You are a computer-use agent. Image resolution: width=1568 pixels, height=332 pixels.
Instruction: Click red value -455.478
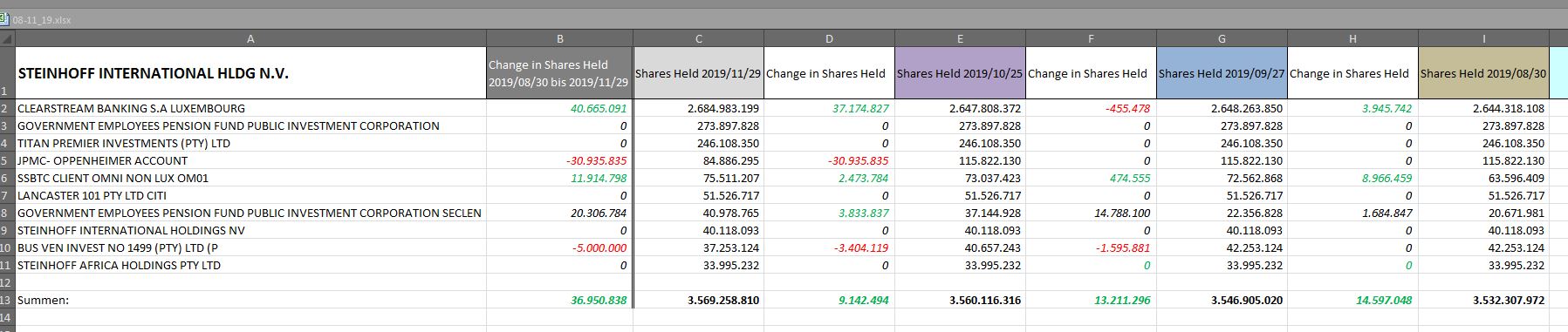(x=1127, y=108)
